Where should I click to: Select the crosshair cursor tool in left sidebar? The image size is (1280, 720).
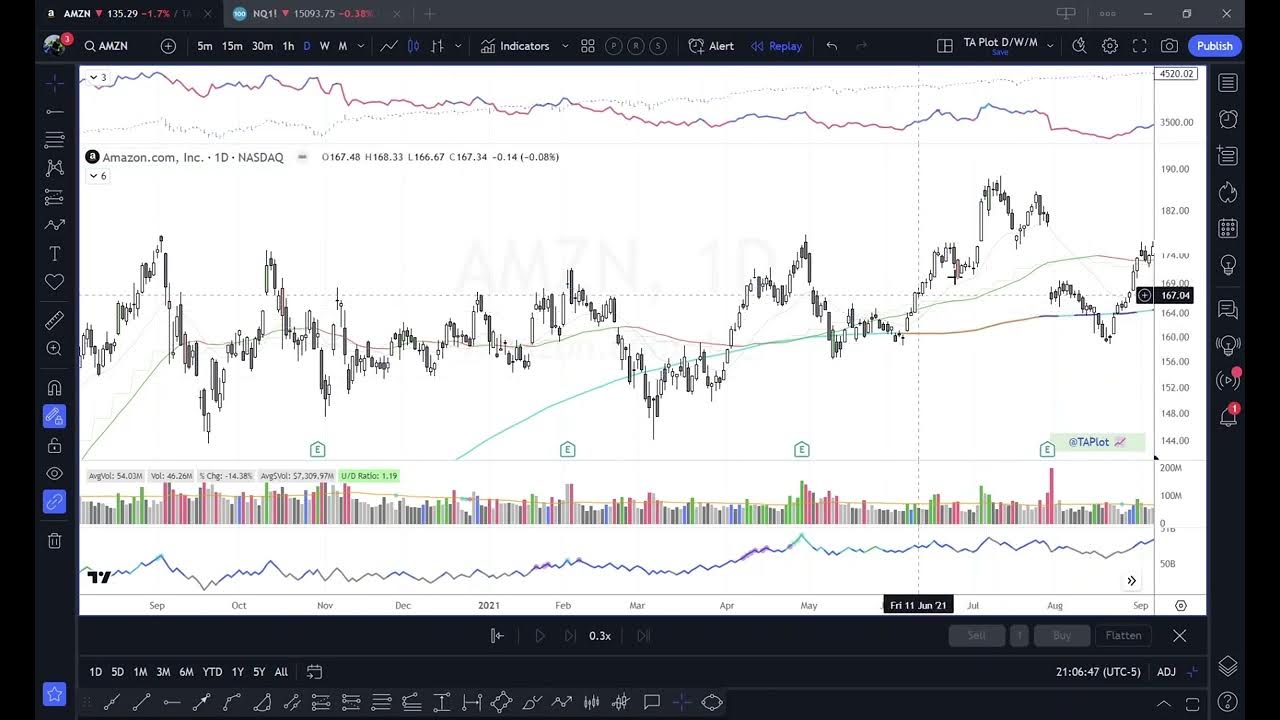[55, 82]
